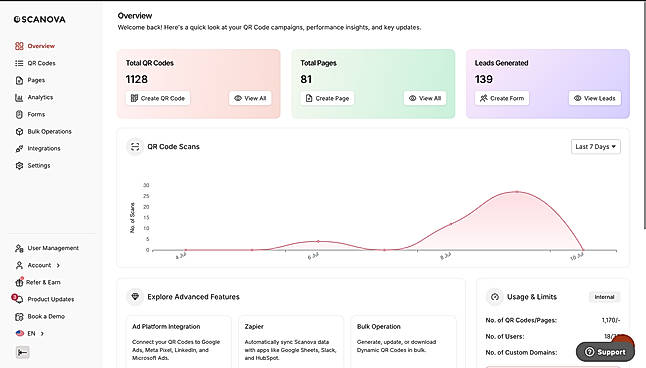Click the No. of Users label
Screen dimensions: 646x368
click(505, 336)
